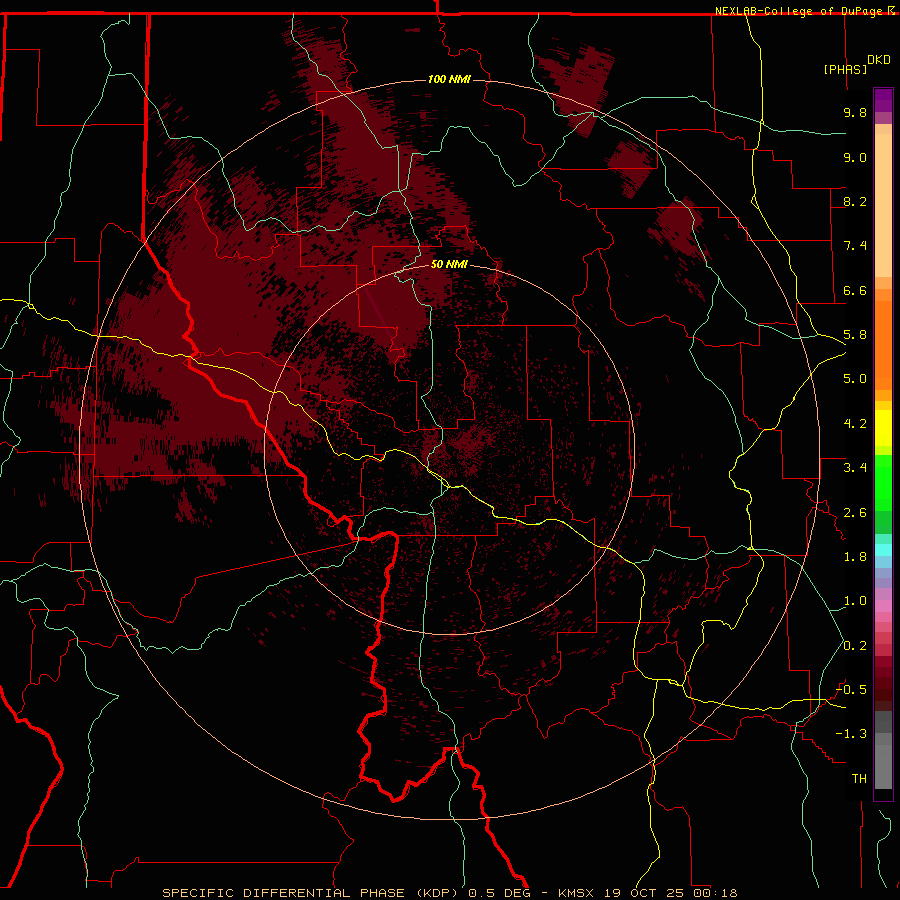This screenshot has width=900, height=900.
Task: Click the yellow band on the color bar
Action: 883,428
